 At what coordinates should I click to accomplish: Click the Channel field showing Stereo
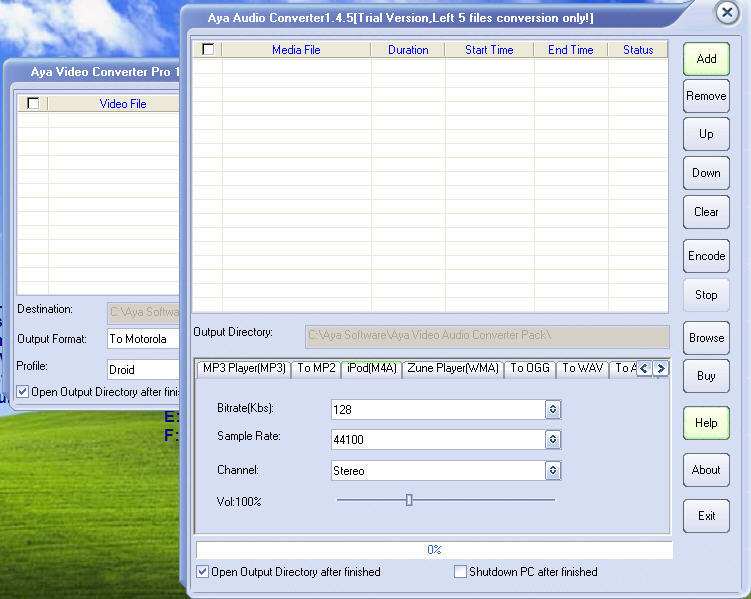tap(438, 471)
